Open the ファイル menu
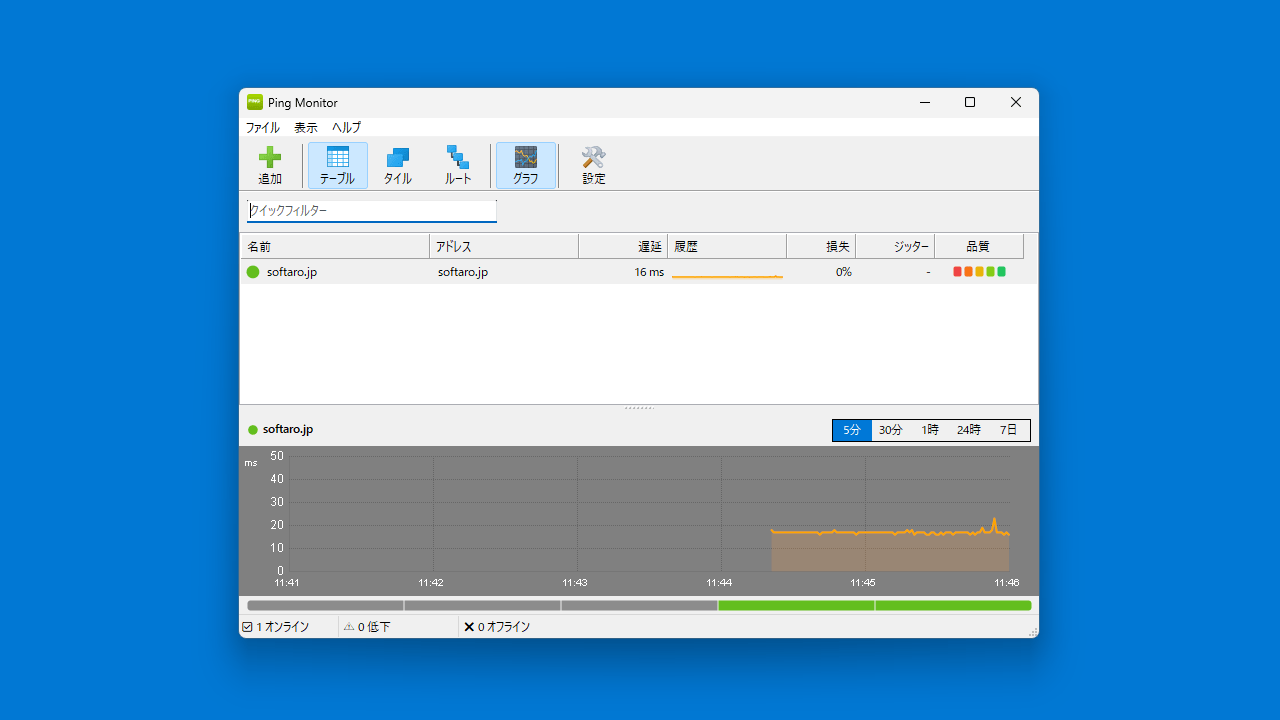 [262, 127]
